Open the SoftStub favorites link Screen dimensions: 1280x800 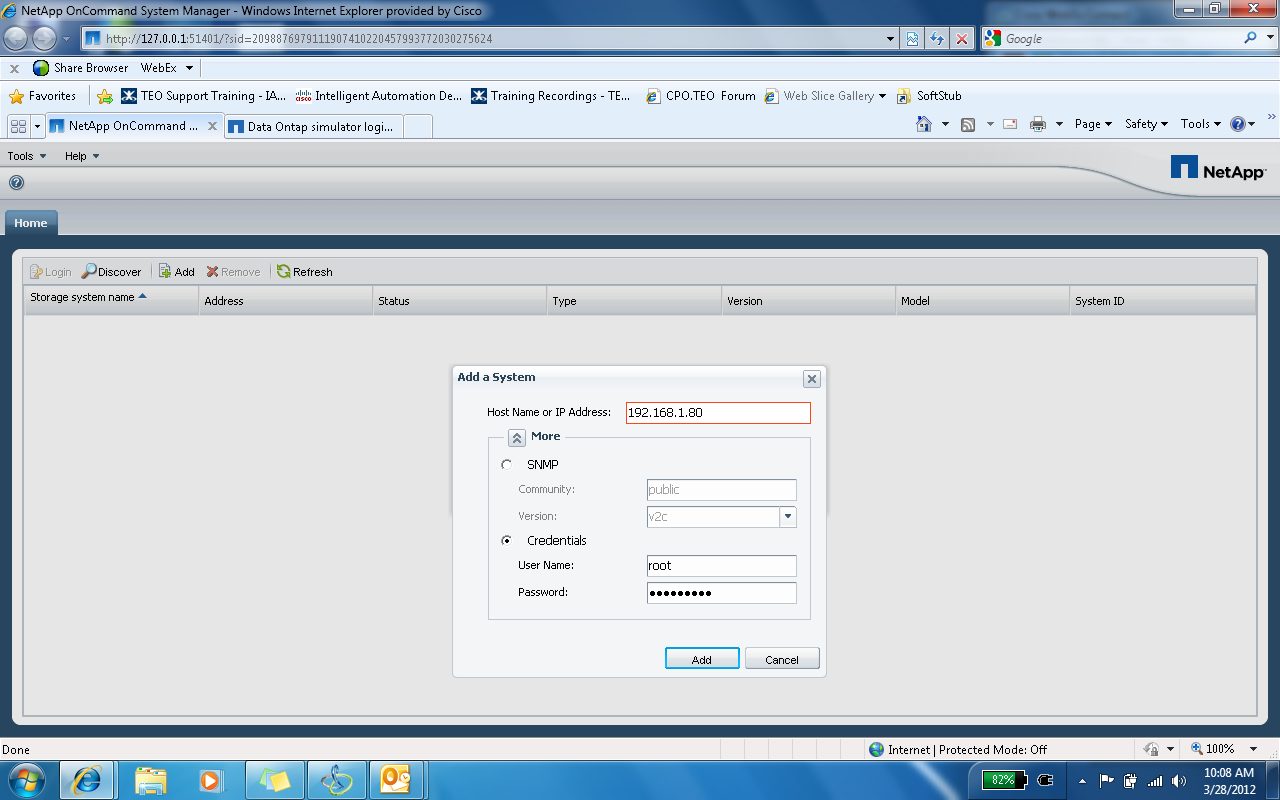coord(929,96)
